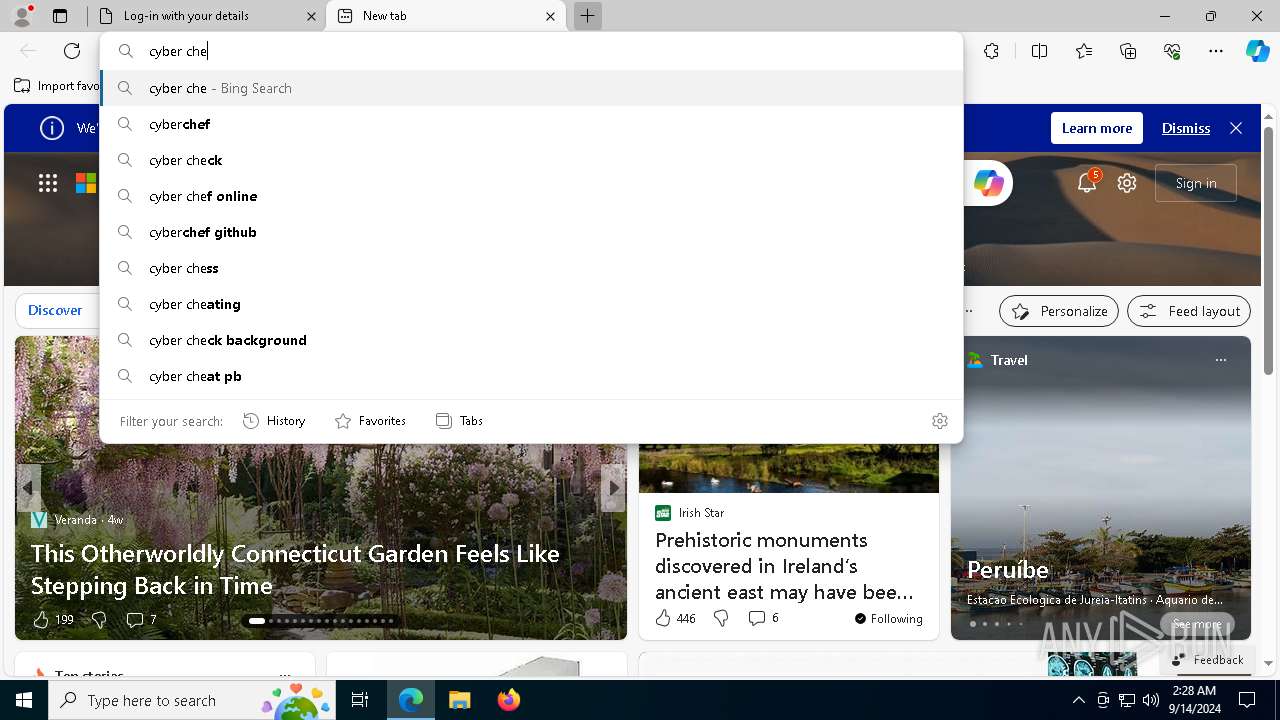Open Import favorites bookmark bar item
This screenshot has height=720, width=1280.
58,86
